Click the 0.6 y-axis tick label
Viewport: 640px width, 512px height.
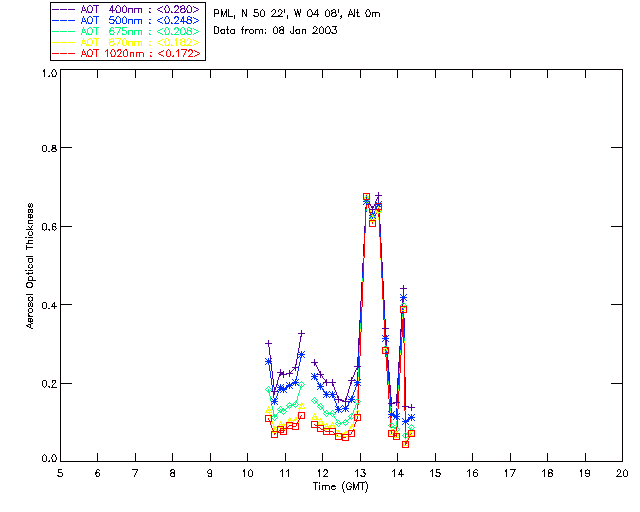click(49, 227)
